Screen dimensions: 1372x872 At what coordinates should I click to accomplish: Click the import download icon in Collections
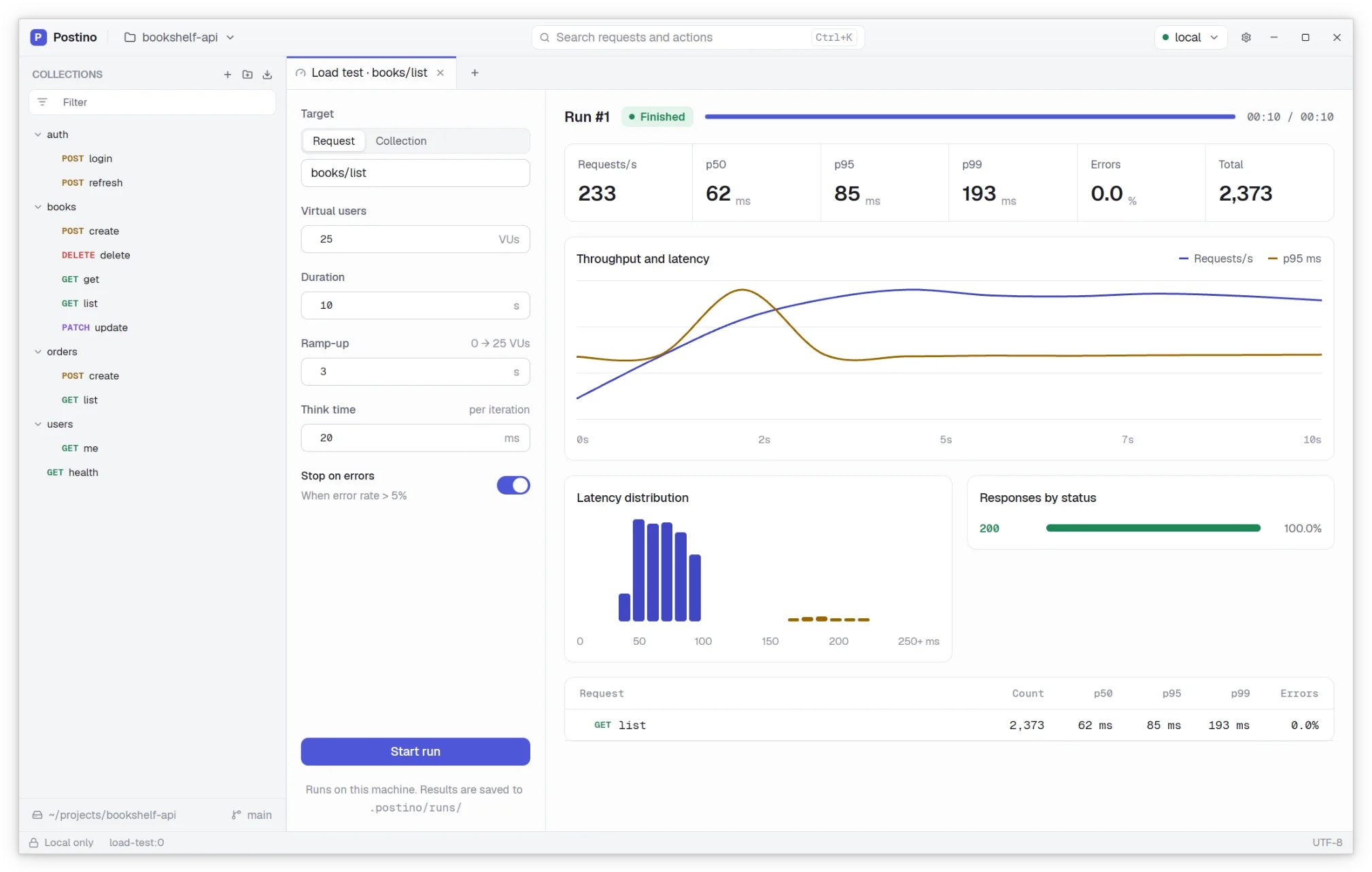tap(267, 74)
